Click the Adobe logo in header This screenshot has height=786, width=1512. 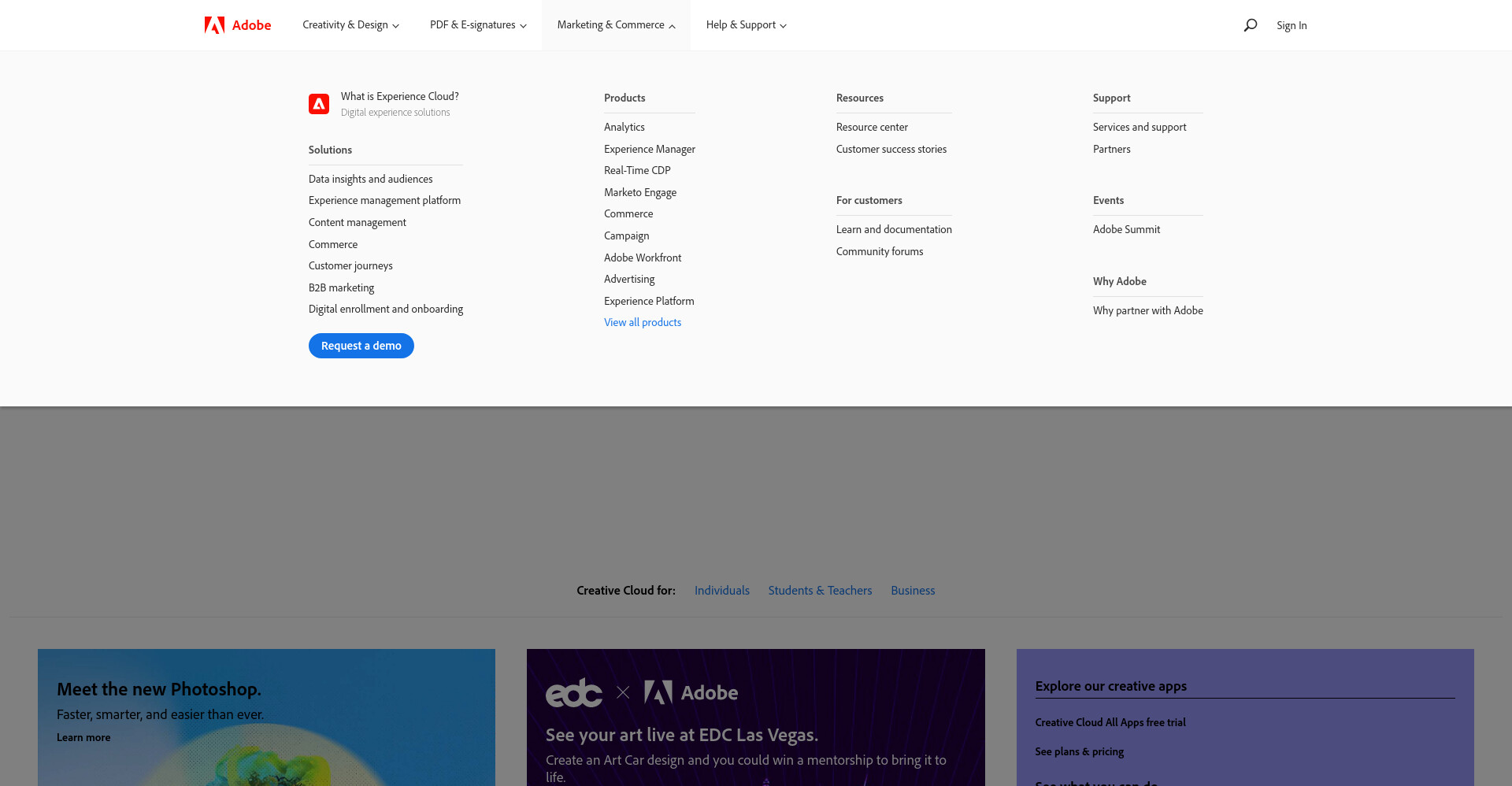238,25
